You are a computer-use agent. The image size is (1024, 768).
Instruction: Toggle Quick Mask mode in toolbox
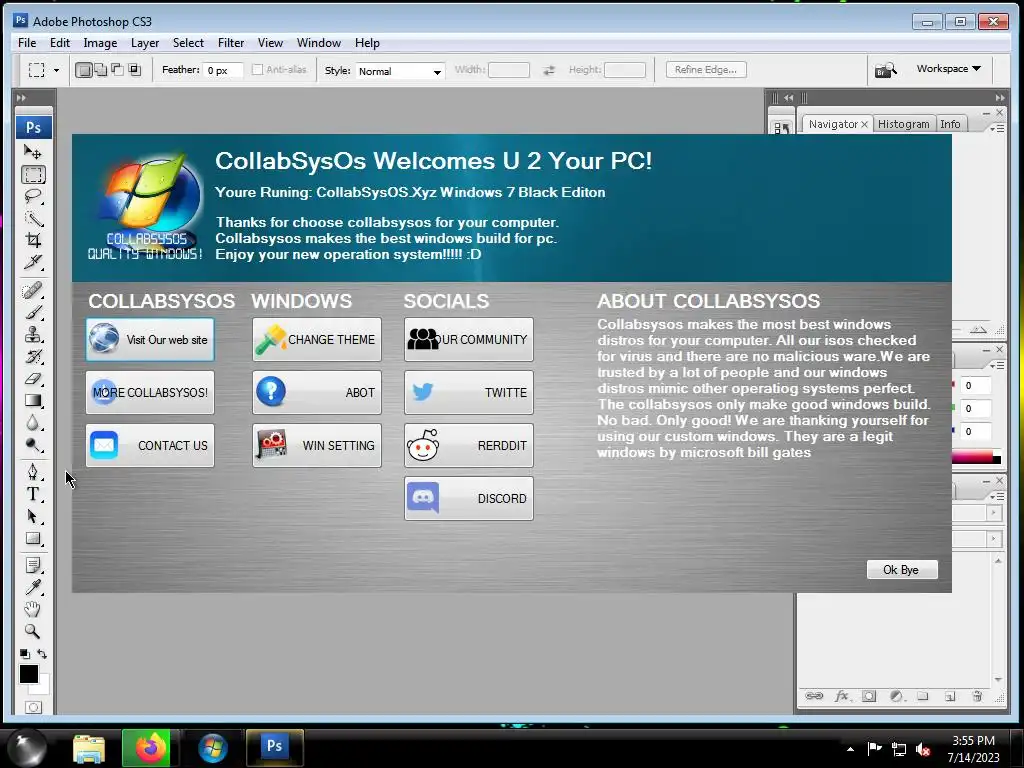33,707
